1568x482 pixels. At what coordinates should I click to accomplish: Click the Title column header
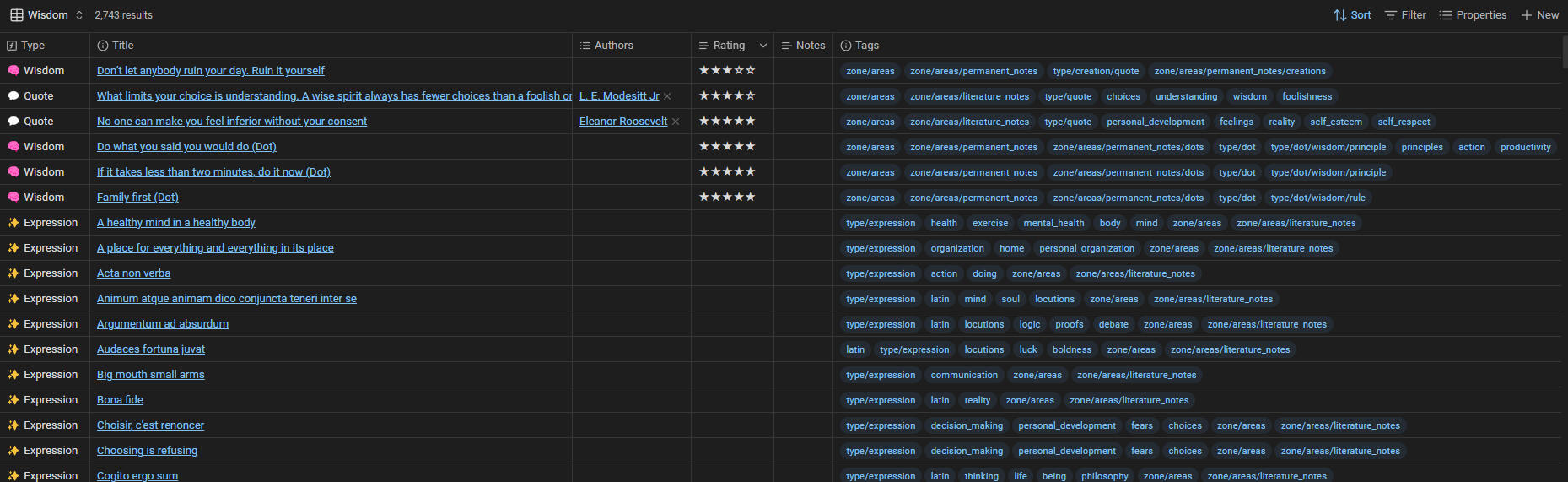click(122, 46)
